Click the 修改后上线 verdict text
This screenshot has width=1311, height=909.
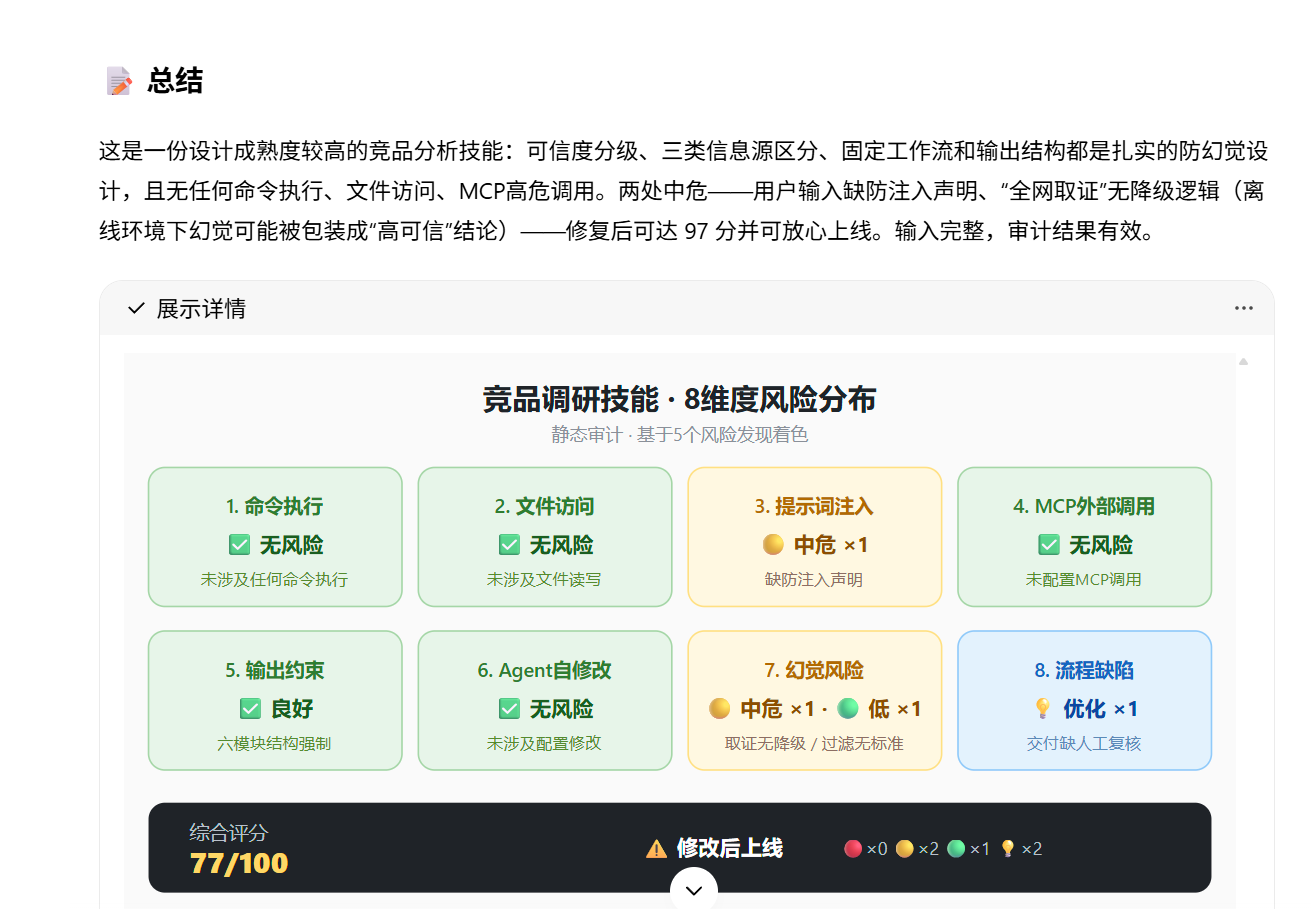730,849
